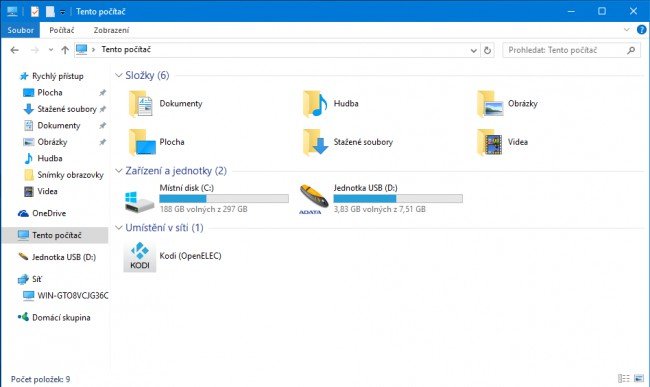The width and height of the screenshot is (650, 387).
Task: Open Snímky obrazovky folder in sidebar
Action: 63,175
